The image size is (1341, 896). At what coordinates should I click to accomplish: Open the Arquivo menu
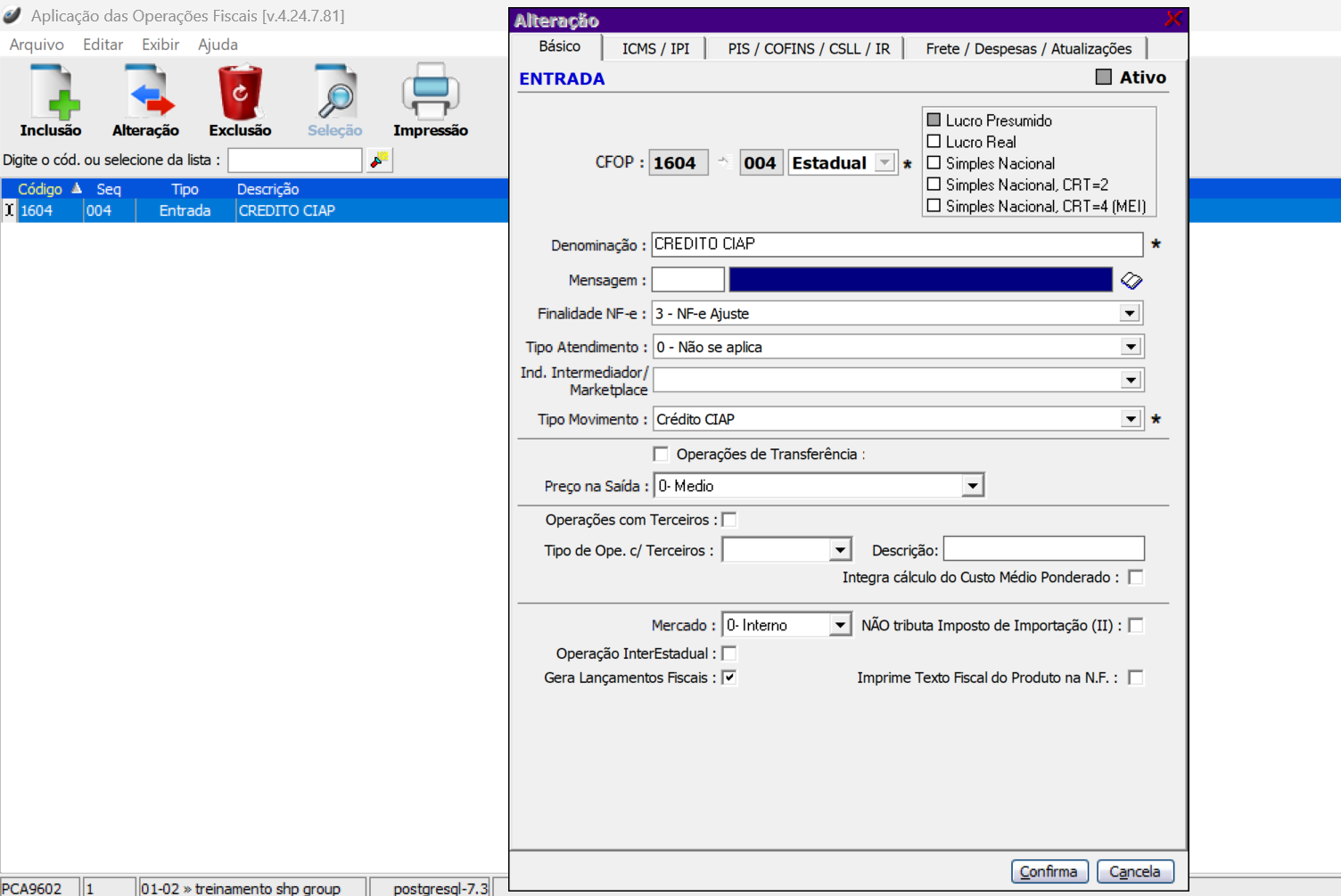click(x=37, y=45)
